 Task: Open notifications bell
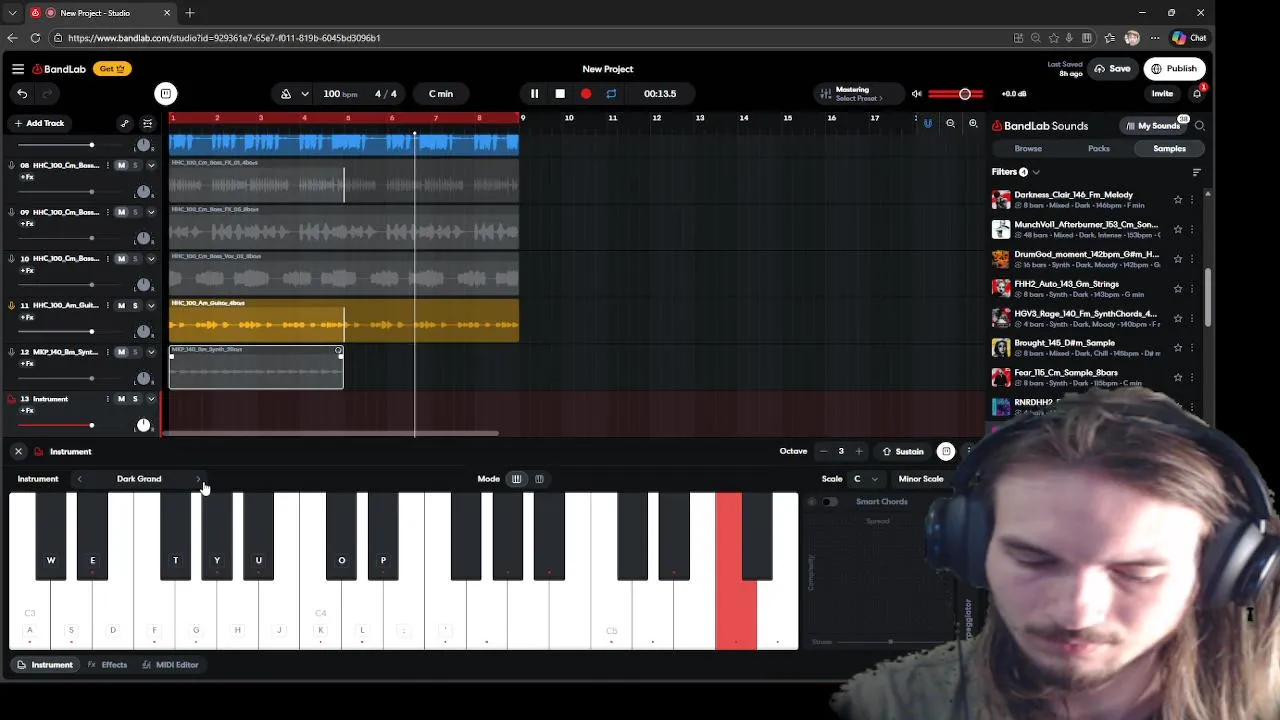click(x=1197, y=94)
